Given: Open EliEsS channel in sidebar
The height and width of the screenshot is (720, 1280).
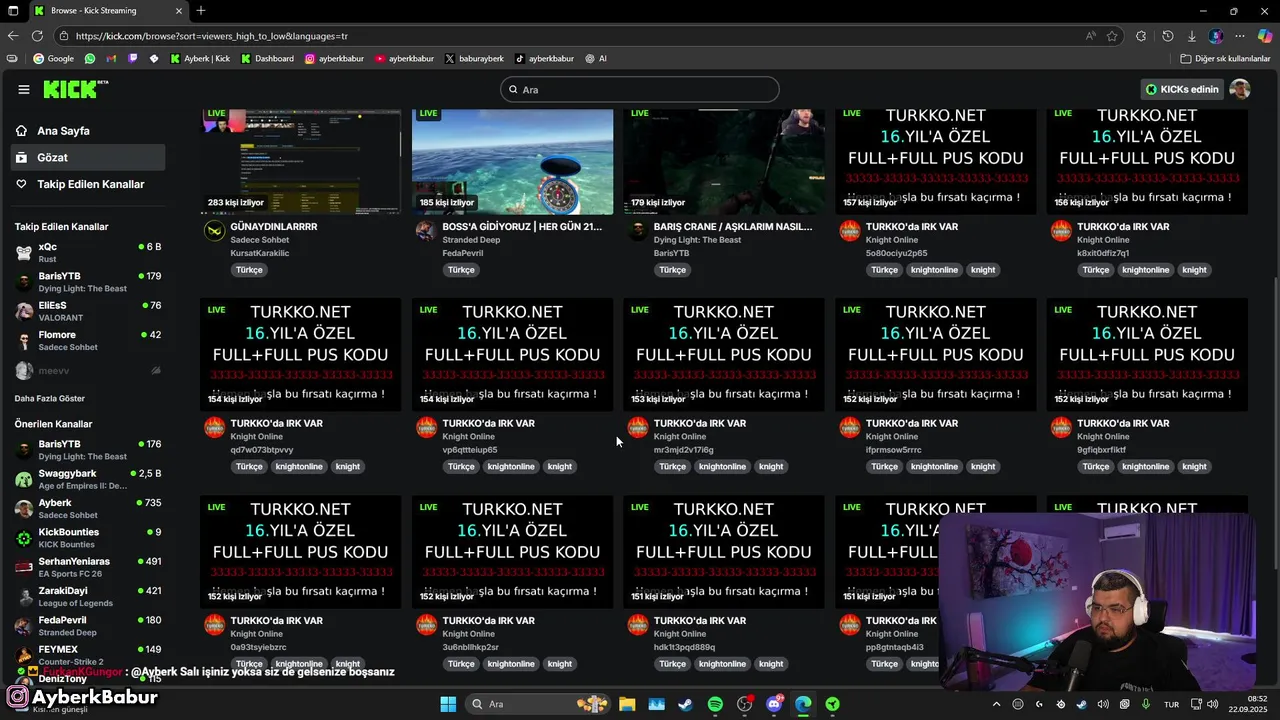Looking at the screenshot, I should pyautogui.click(x=88, y=311).
